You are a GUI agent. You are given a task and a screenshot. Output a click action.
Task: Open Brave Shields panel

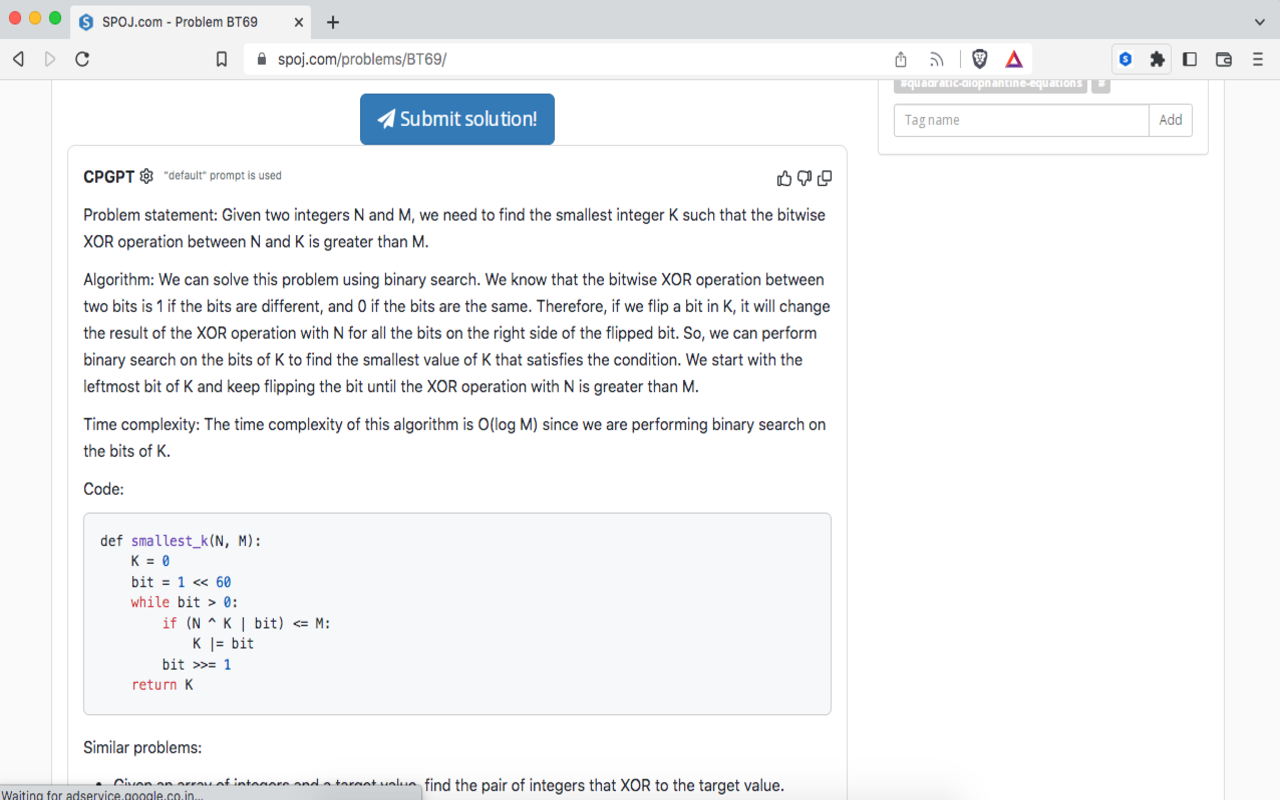[x=980, y=59]
